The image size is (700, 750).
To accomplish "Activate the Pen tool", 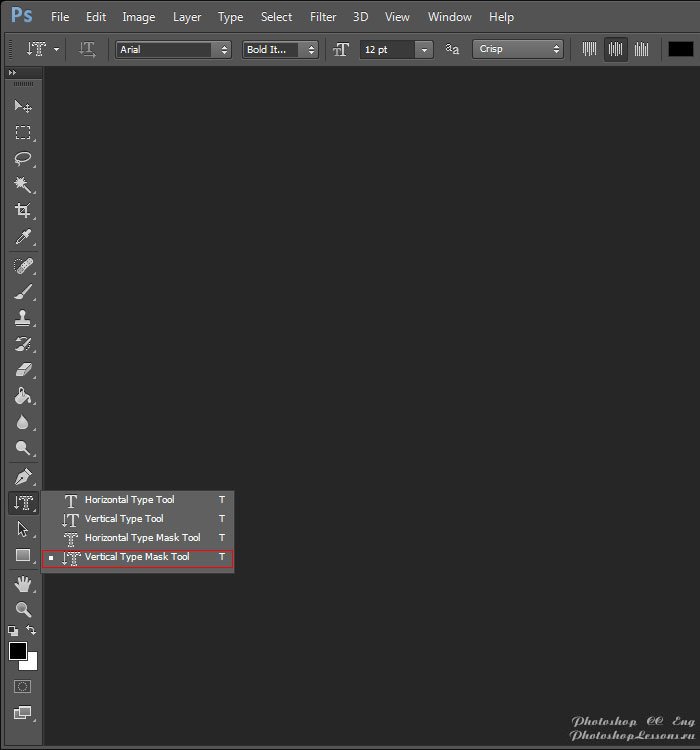I will [x=22, y=476].
